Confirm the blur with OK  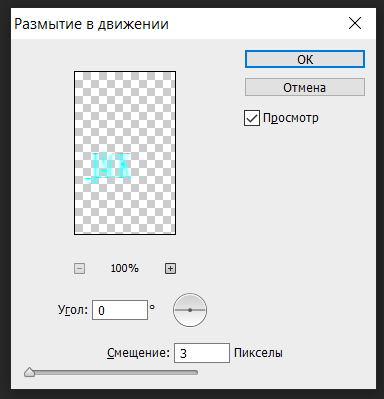305,59
